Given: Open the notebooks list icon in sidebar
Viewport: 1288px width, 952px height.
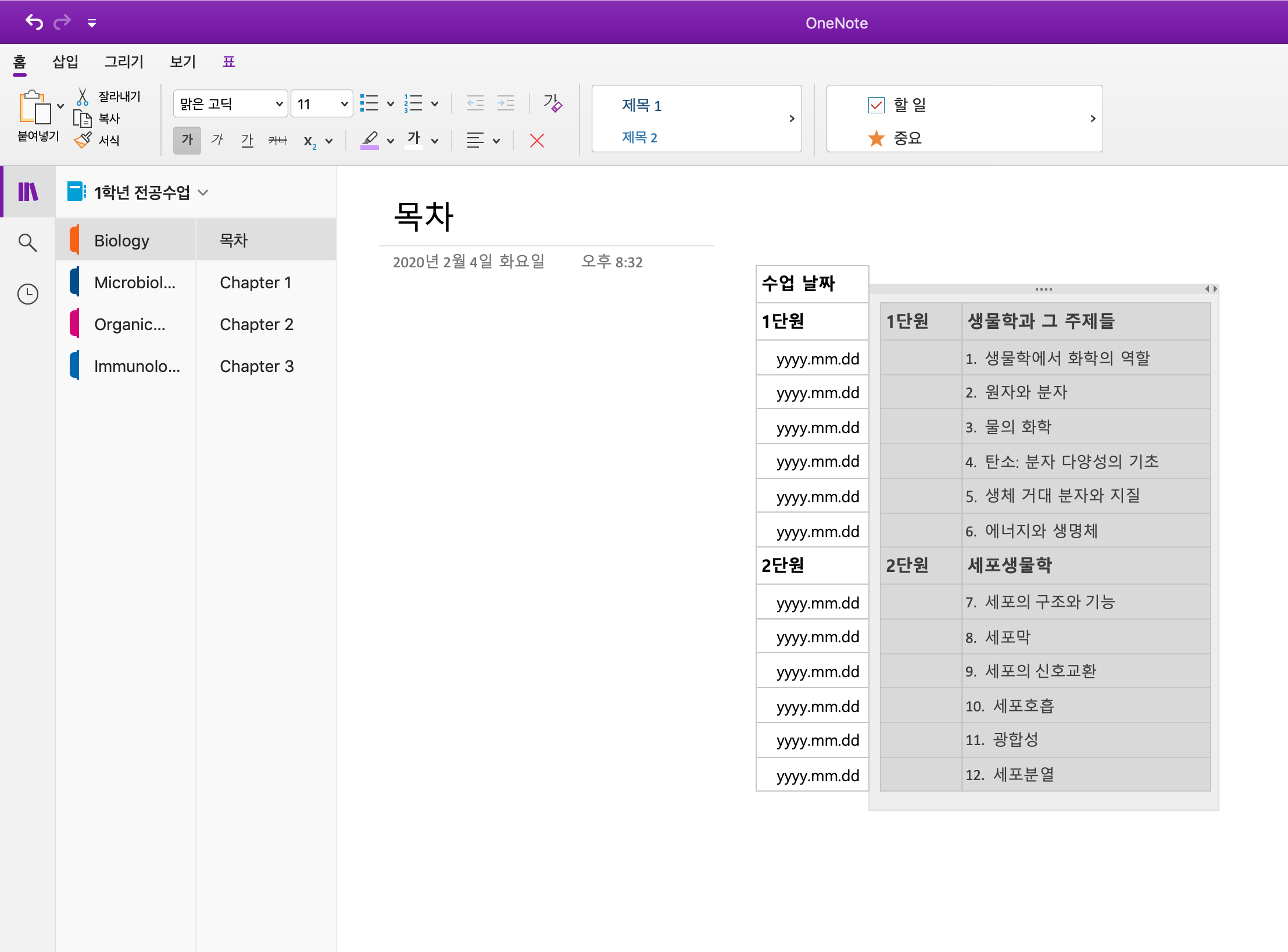Looking at the screenshot, I should (27, 192).
